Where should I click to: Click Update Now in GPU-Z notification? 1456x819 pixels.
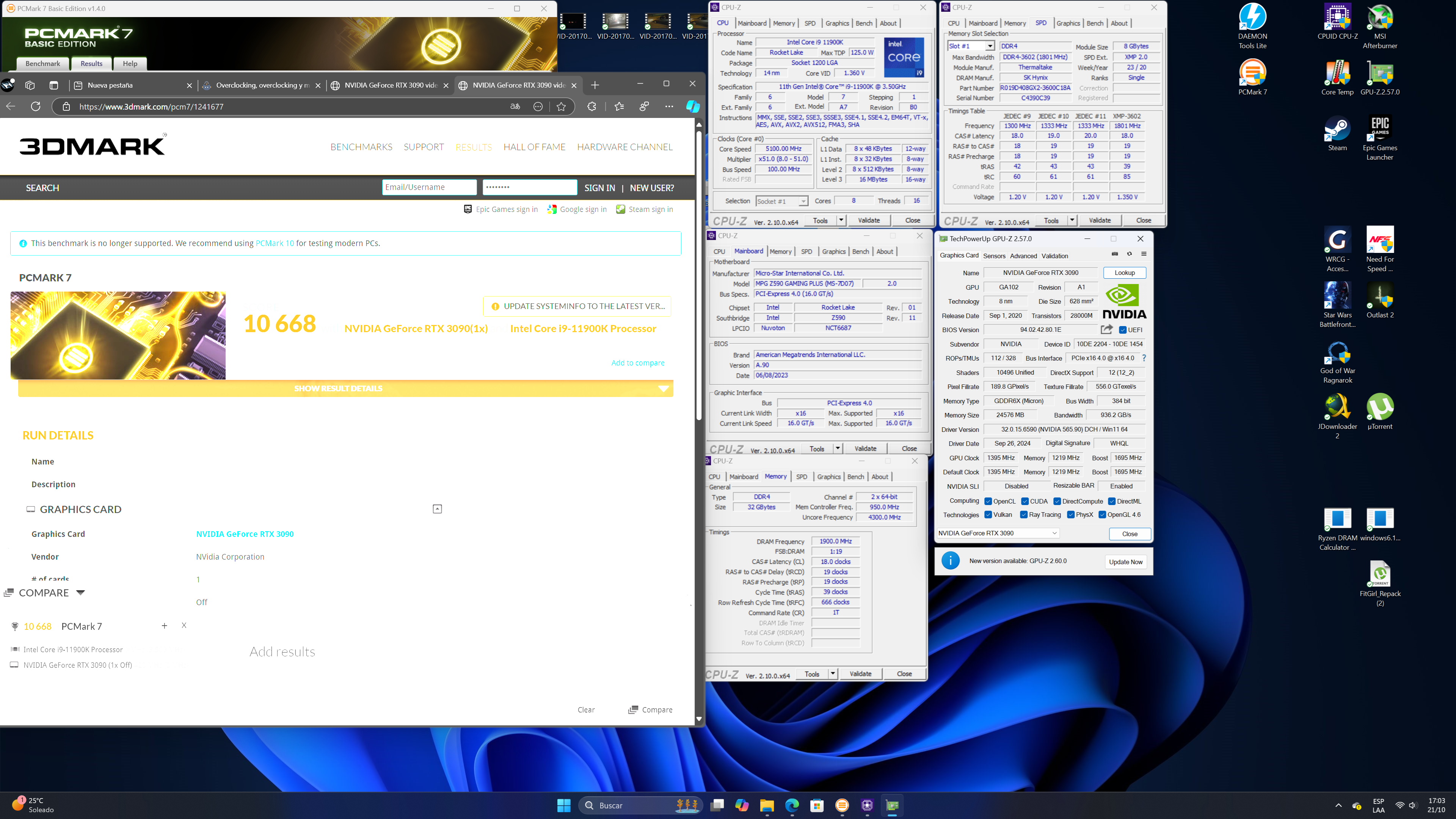(1125, 561)
